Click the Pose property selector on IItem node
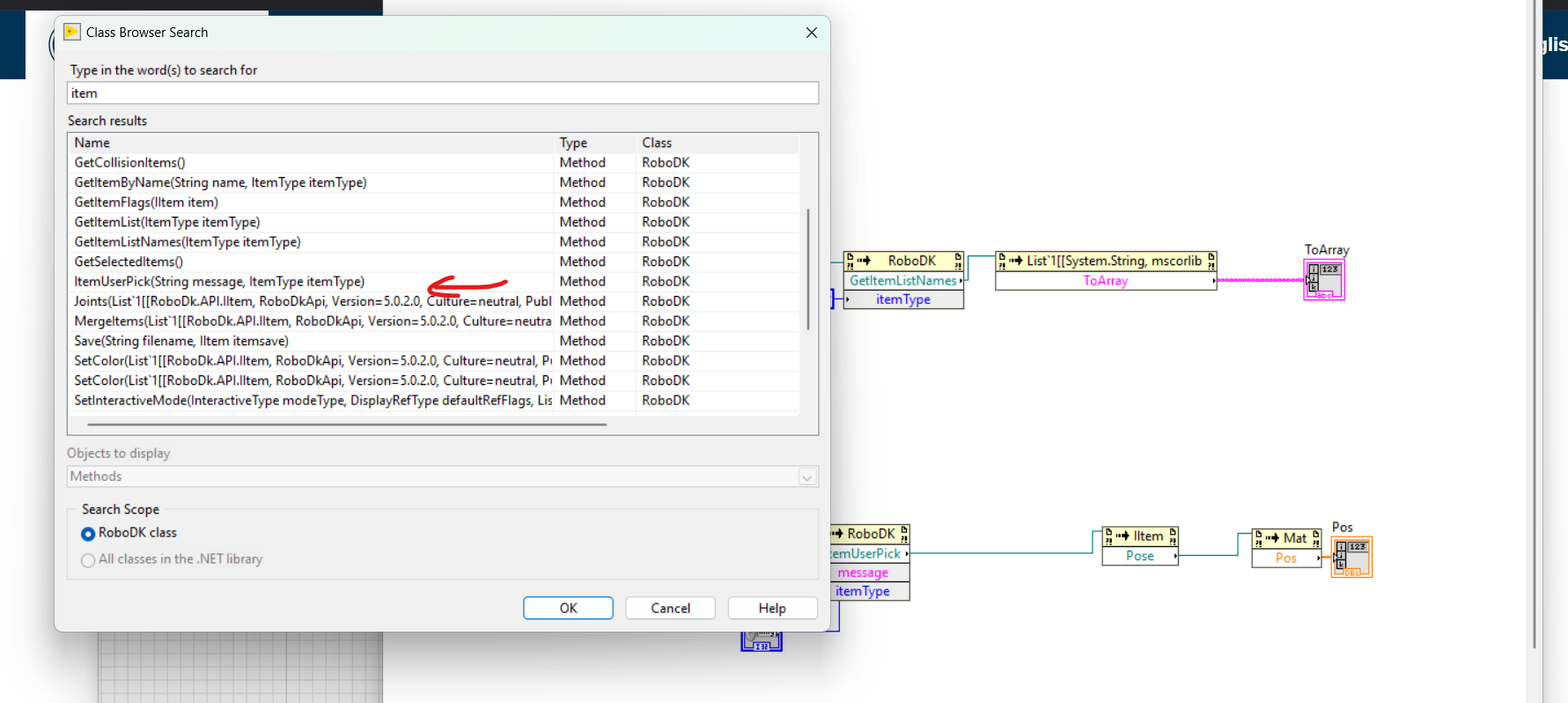1568x703 pixels. coord(1140,556)
